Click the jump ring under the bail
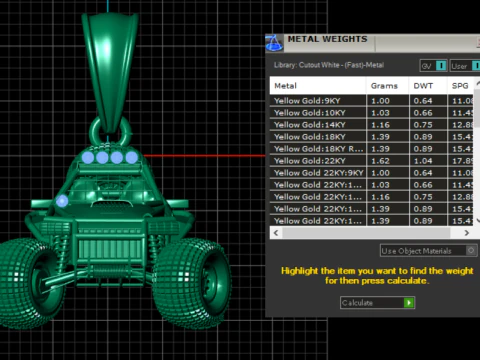Image resolution: width=480 pixels, height=360 pixels. click(111, 131)
